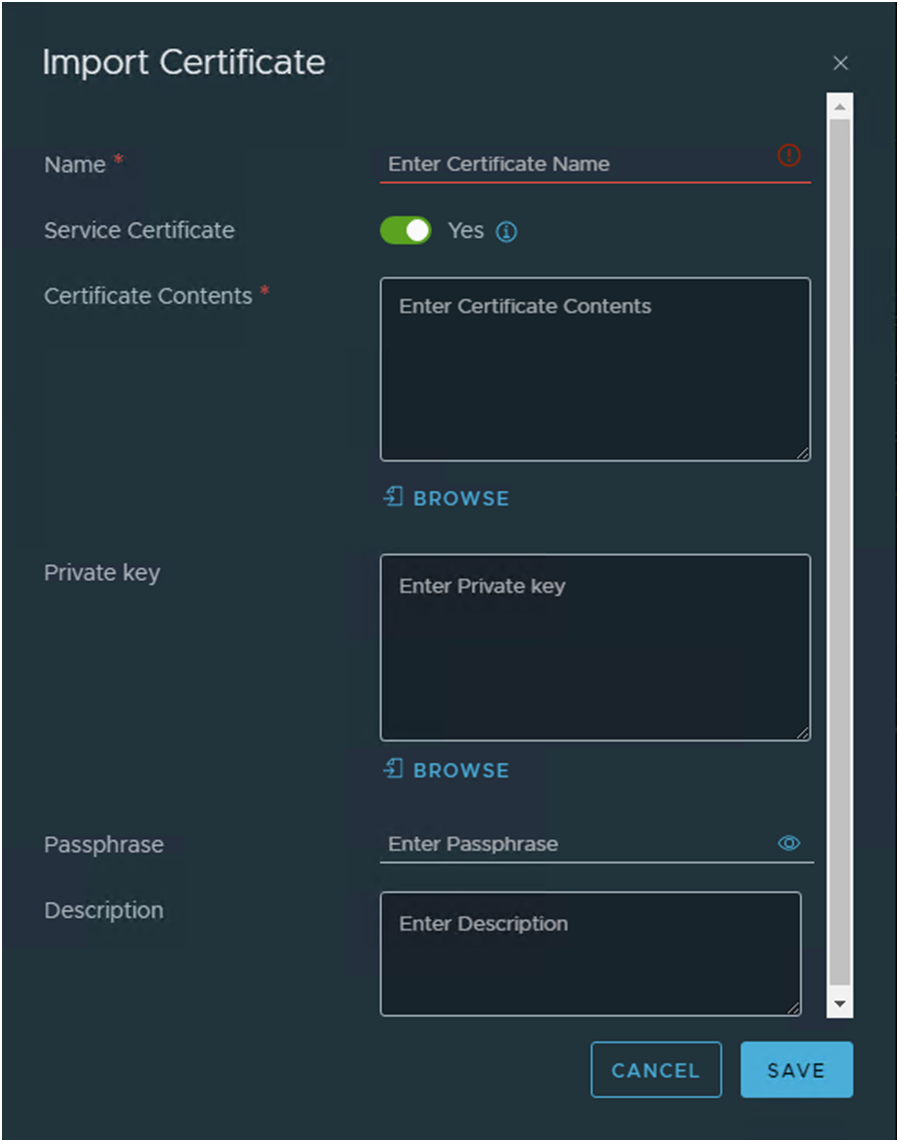
Task: Click the import icon below Private key
Action: point(393,768)
